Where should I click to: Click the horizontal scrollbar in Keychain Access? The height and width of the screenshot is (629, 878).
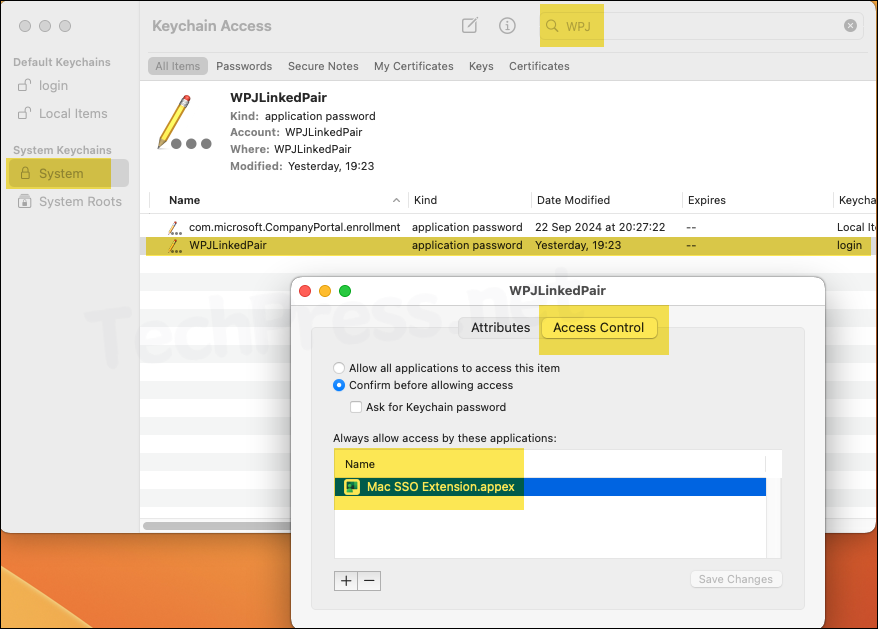click(x=217, y=526)
